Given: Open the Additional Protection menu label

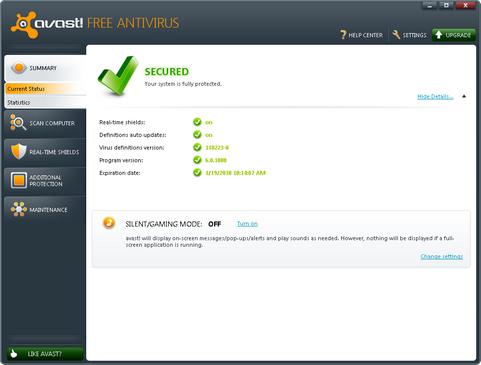Looking at the screenshot, I should click(x=46, y=180).
